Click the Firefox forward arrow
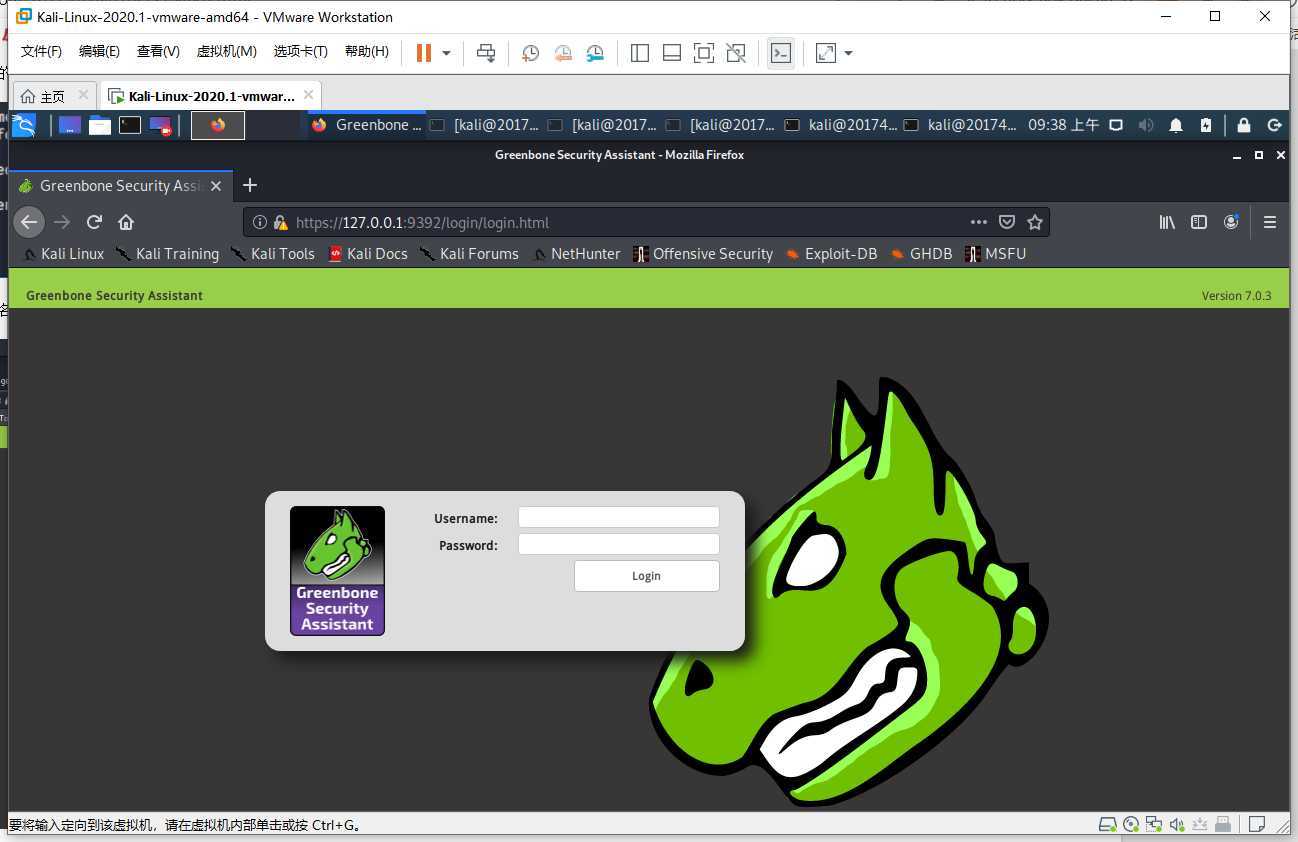The width and height of the screenshot is (1298, 842). [x=62, y=222]
